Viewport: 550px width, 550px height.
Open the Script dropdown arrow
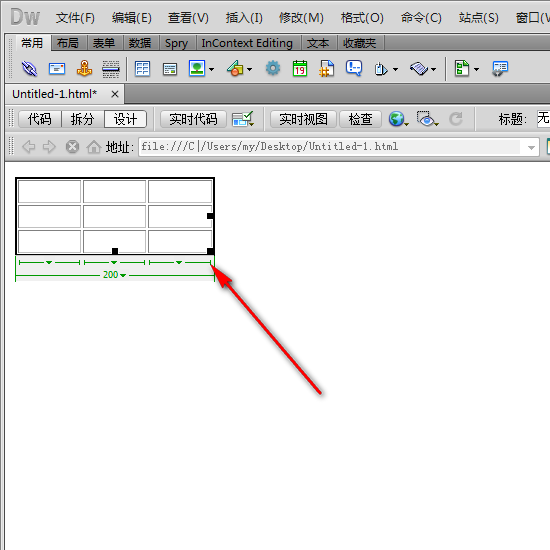pyautogui.click(x=434, y=69)
